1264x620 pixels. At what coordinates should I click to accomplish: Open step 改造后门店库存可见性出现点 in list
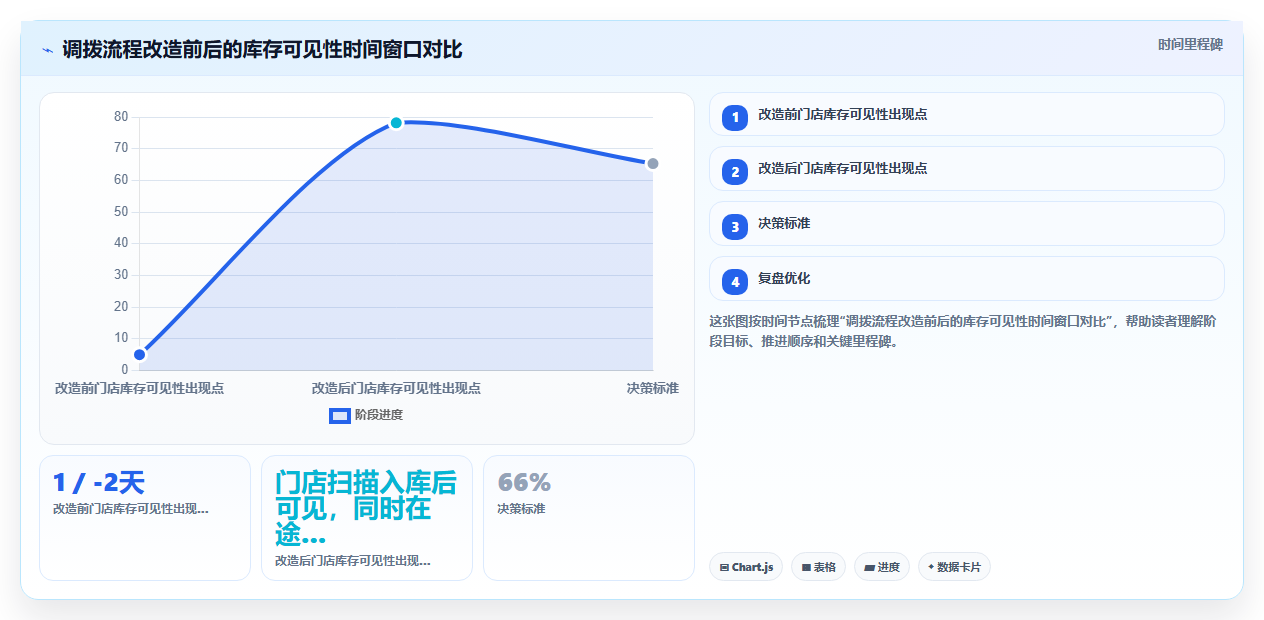click(x=967, y=169)
